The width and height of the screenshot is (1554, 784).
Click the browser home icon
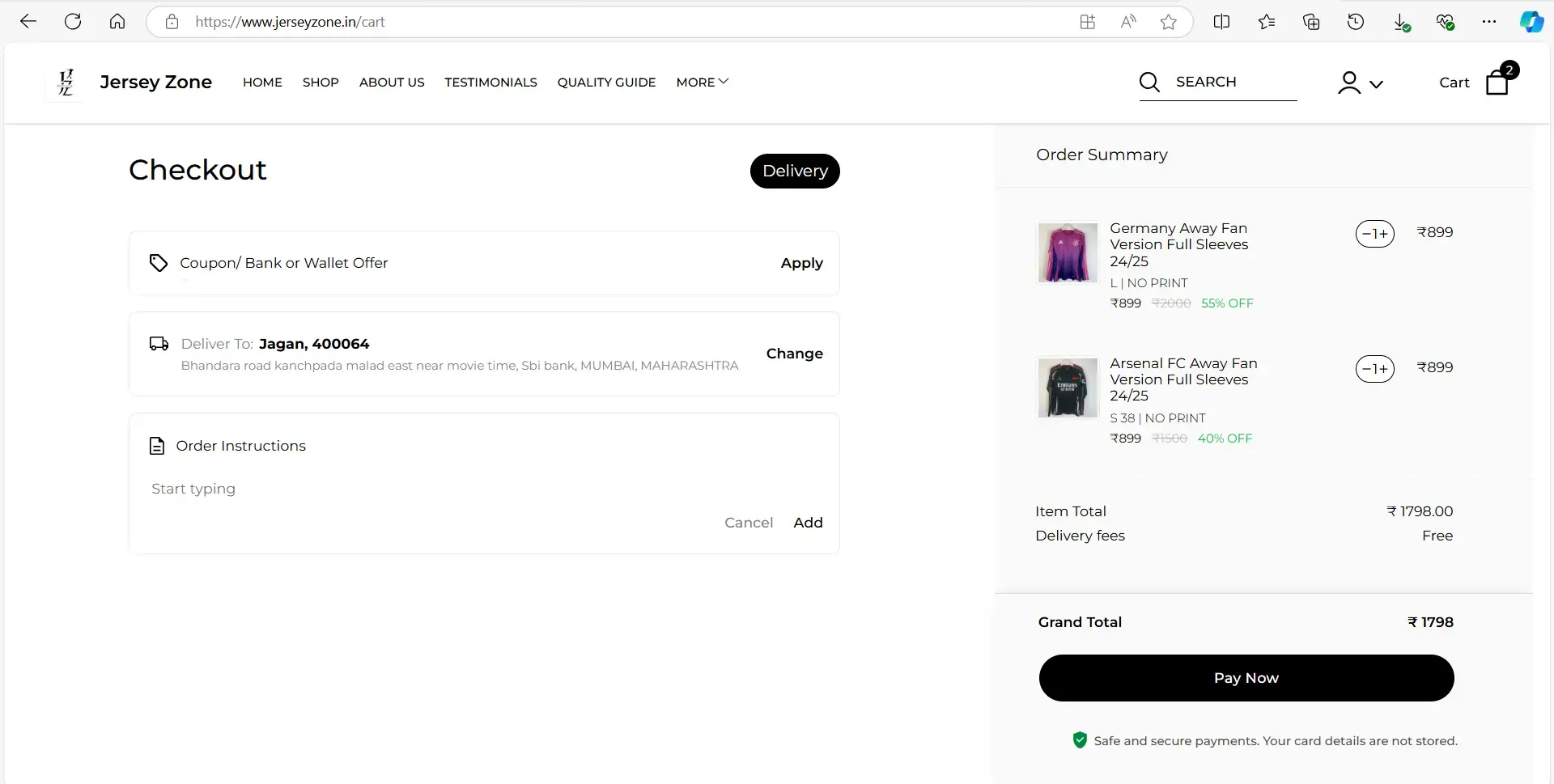tap(117, 22)
